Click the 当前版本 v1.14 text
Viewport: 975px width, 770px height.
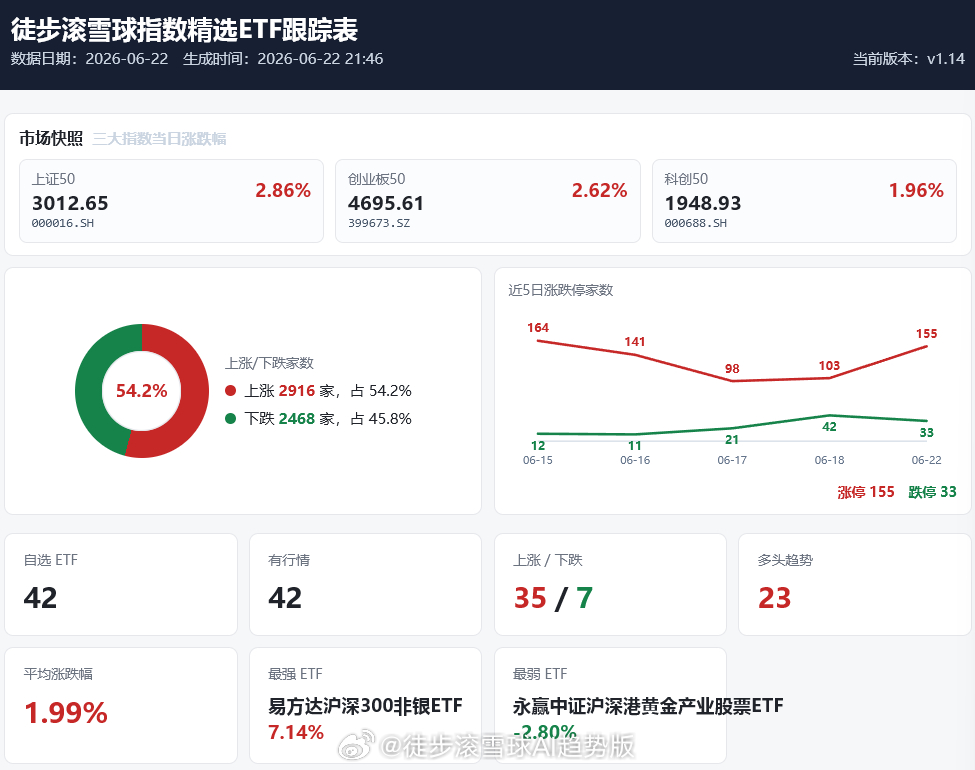[908, 58]
